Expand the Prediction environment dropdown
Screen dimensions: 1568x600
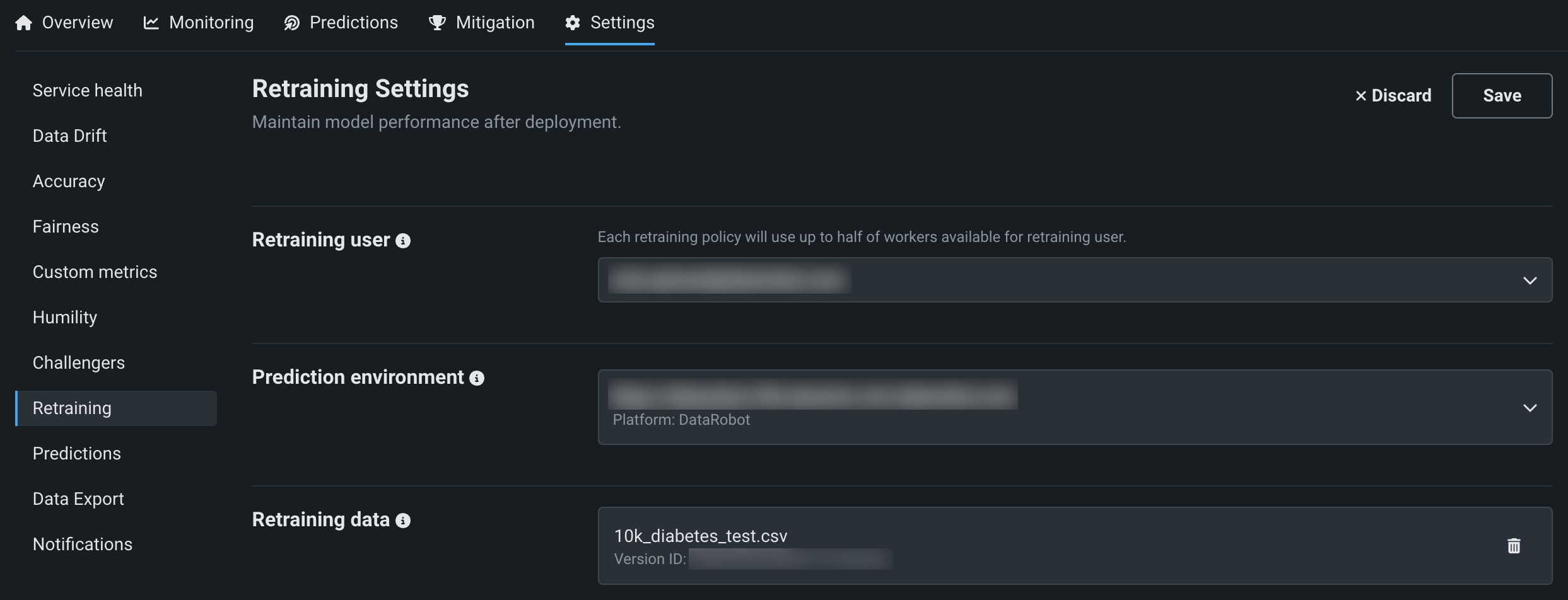[x=1530, y=408]
